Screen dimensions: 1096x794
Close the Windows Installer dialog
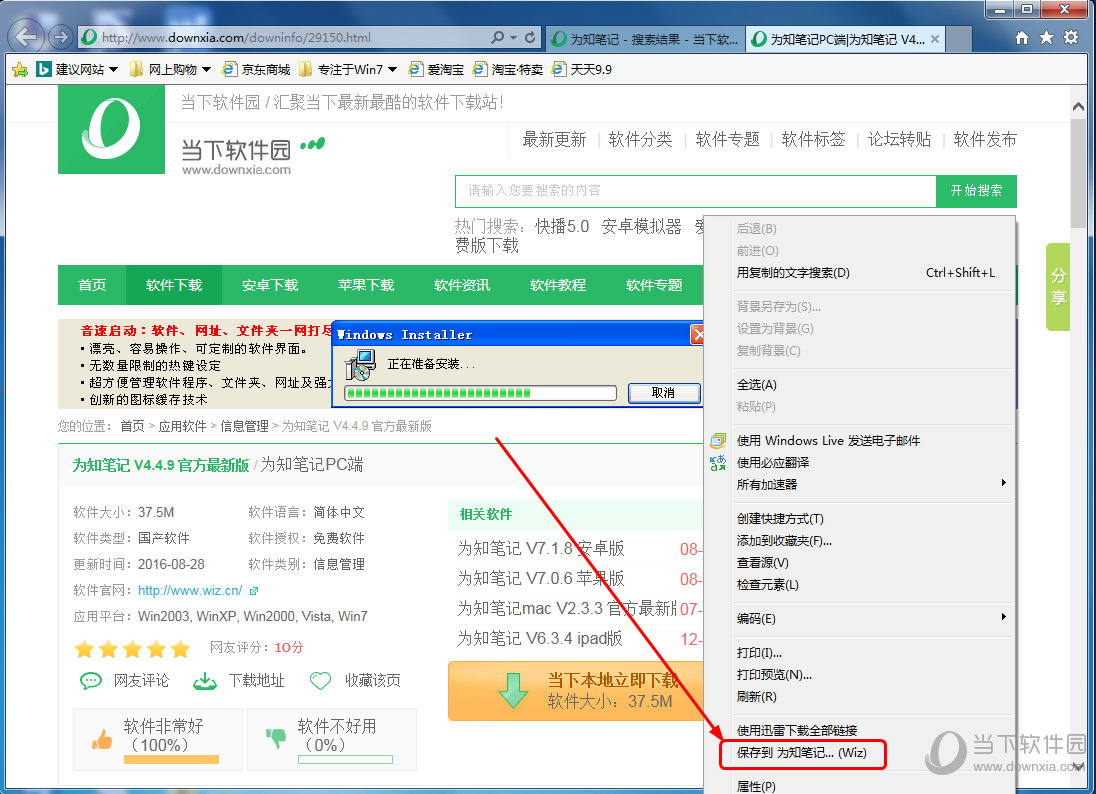697,335
